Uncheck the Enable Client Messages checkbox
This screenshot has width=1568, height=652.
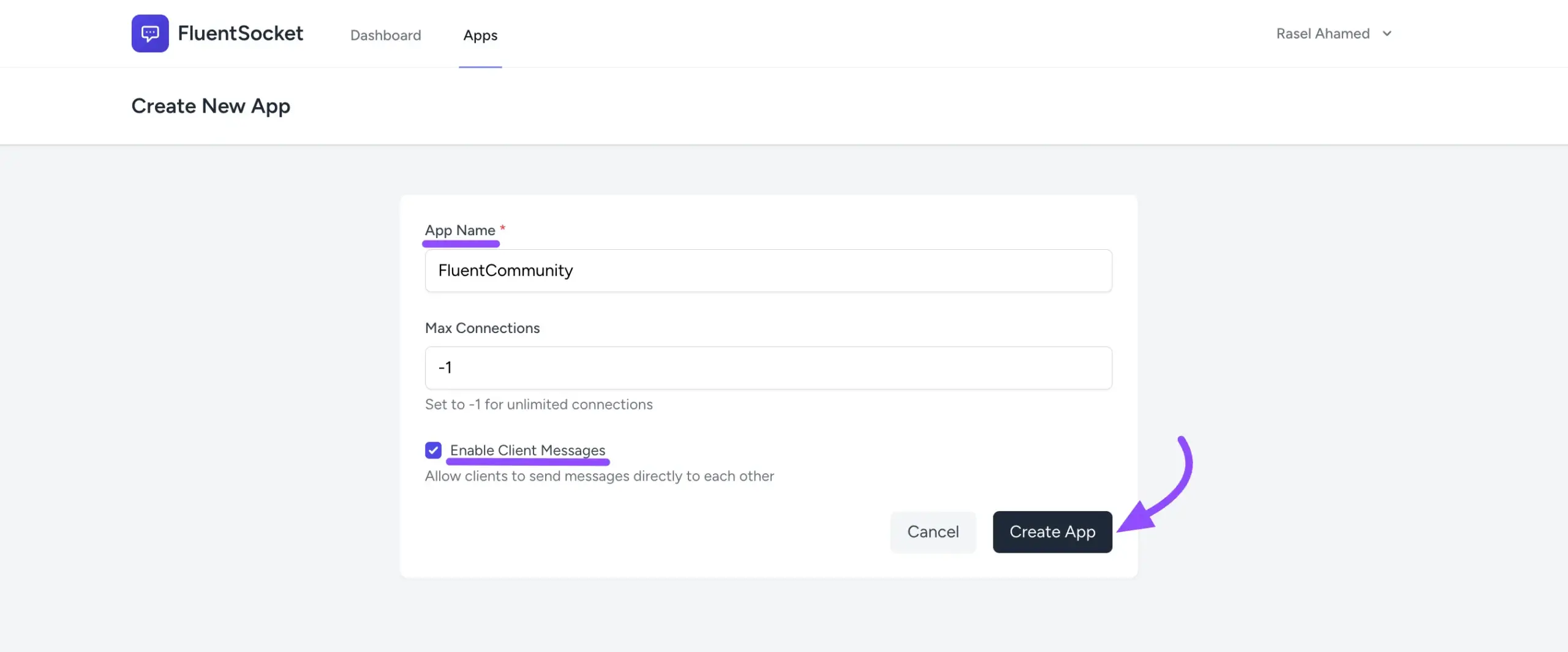[433, 451]
